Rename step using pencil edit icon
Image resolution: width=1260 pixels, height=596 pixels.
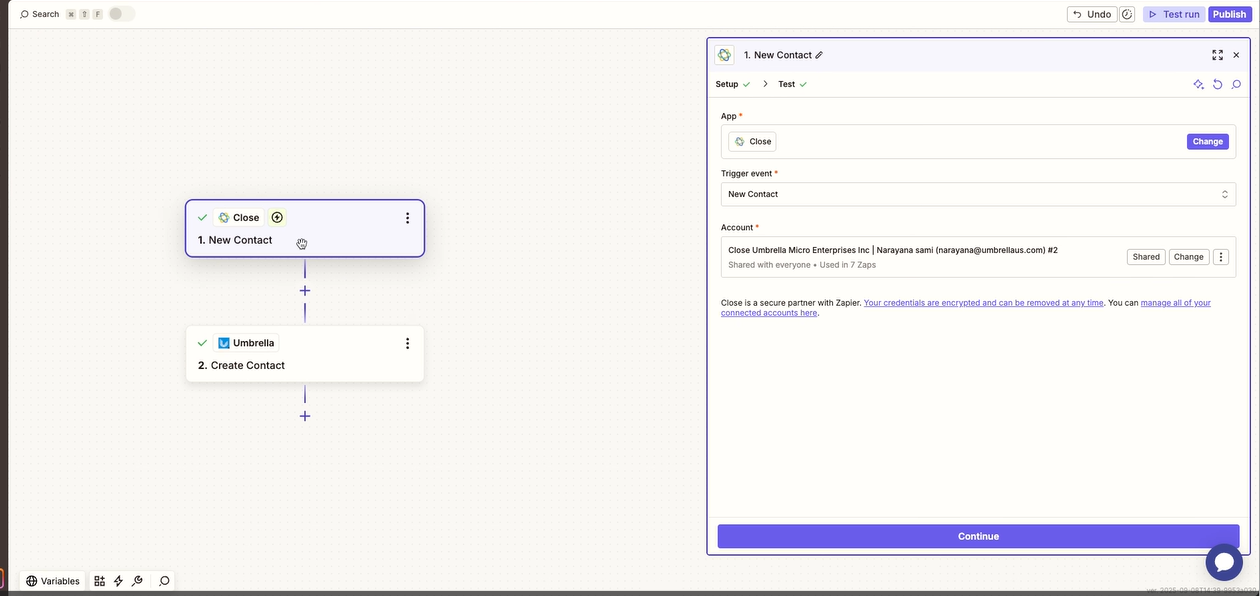tap(819, 55)
